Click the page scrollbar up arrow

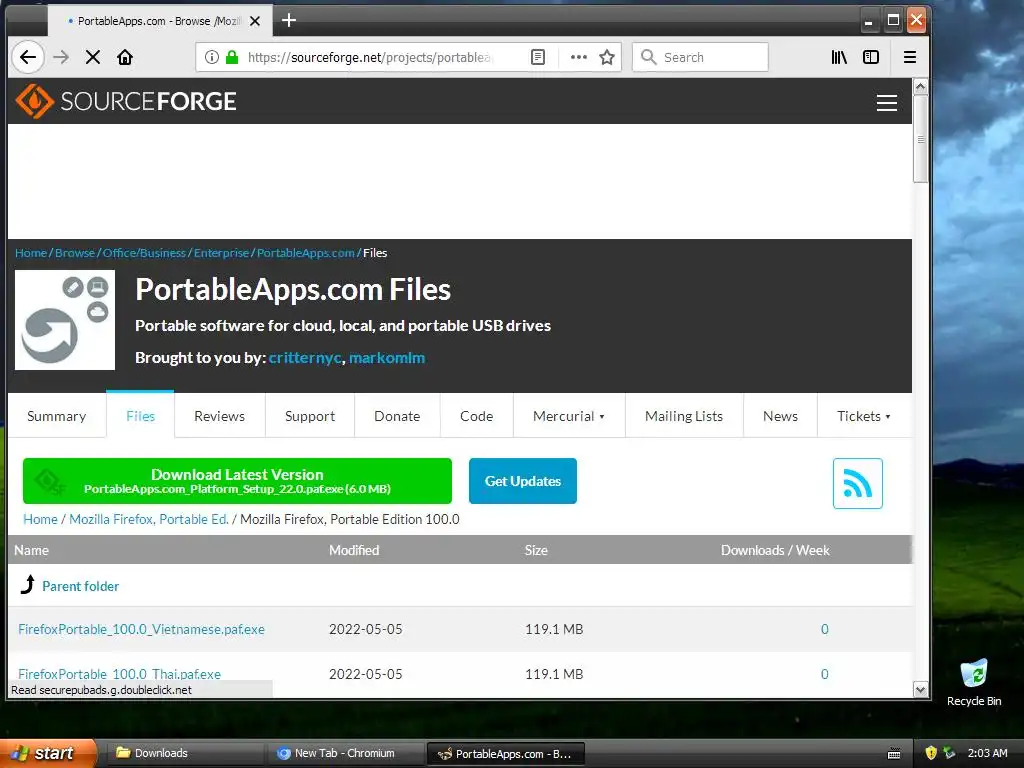920,87
